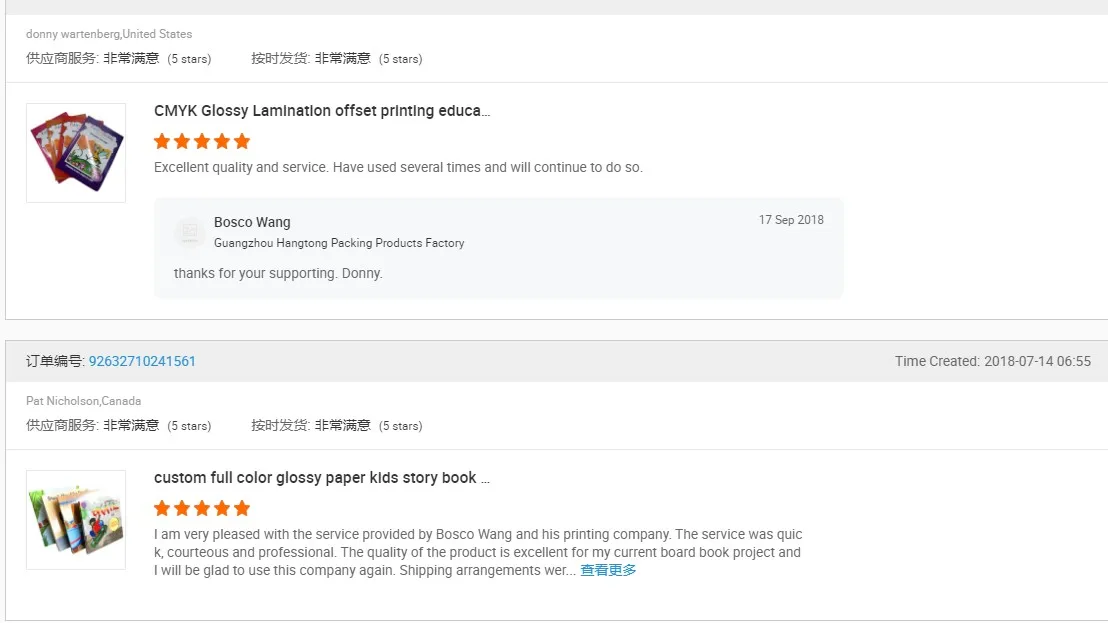Click reviewer donny wartenberg, United States

point(109,34)
